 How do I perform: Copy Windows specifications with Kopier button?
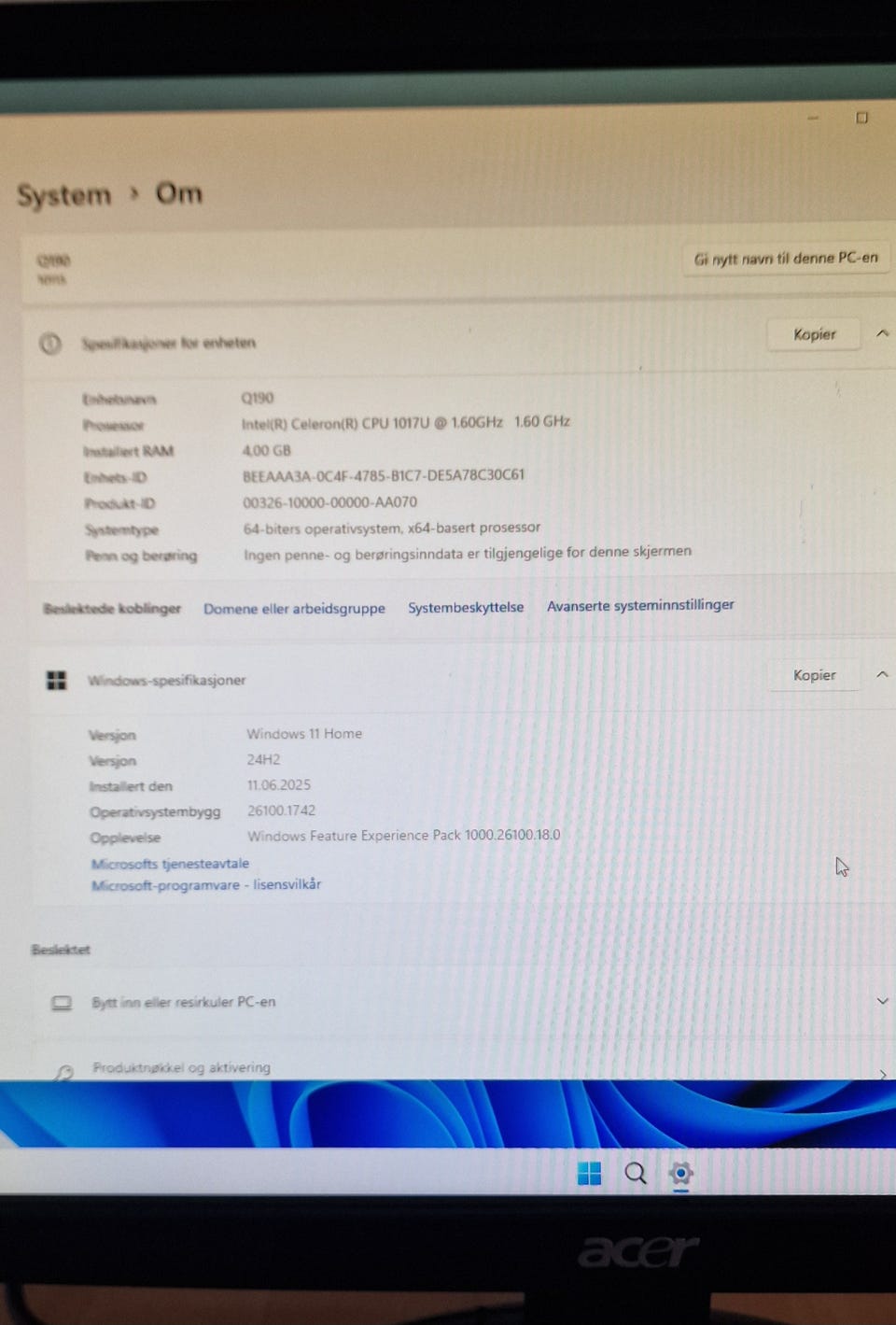pos(814,675)
